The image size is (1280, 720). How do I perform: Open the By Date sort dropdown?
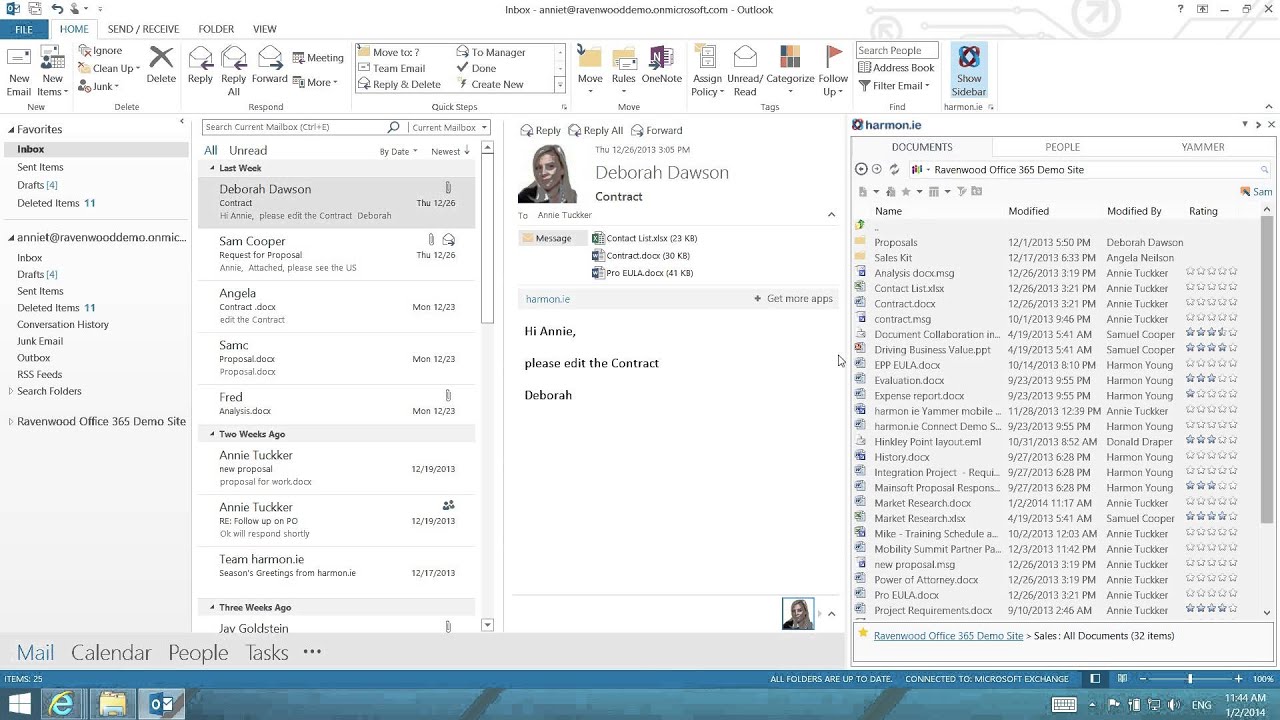click(398, 152)
